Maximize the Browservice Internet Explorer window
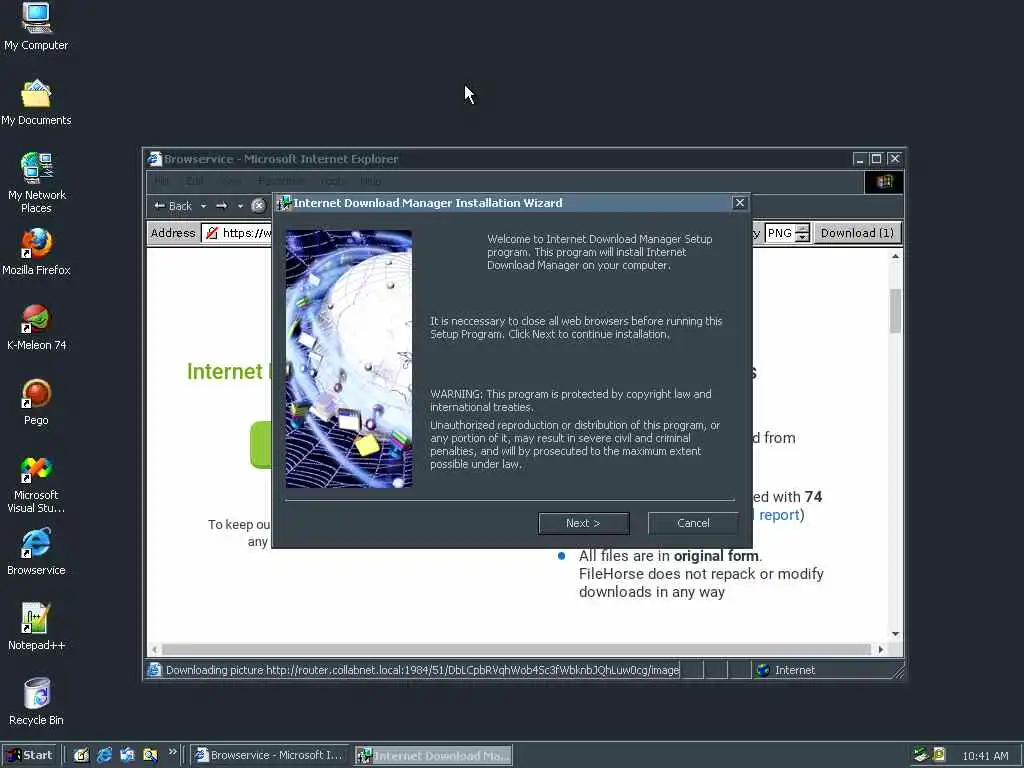Screen dimensions: 1024x768 point(876,159)
